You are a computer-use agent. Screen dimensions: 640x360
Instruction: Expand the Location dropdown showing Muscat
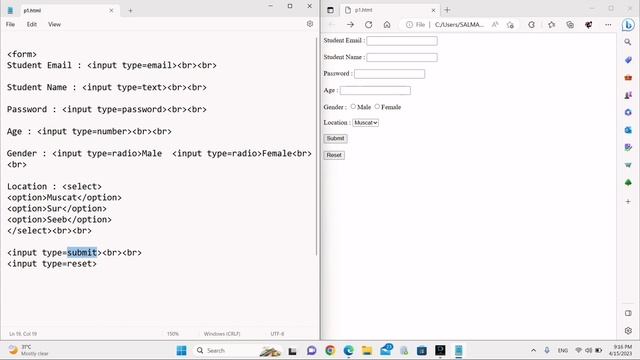(365, 122)
